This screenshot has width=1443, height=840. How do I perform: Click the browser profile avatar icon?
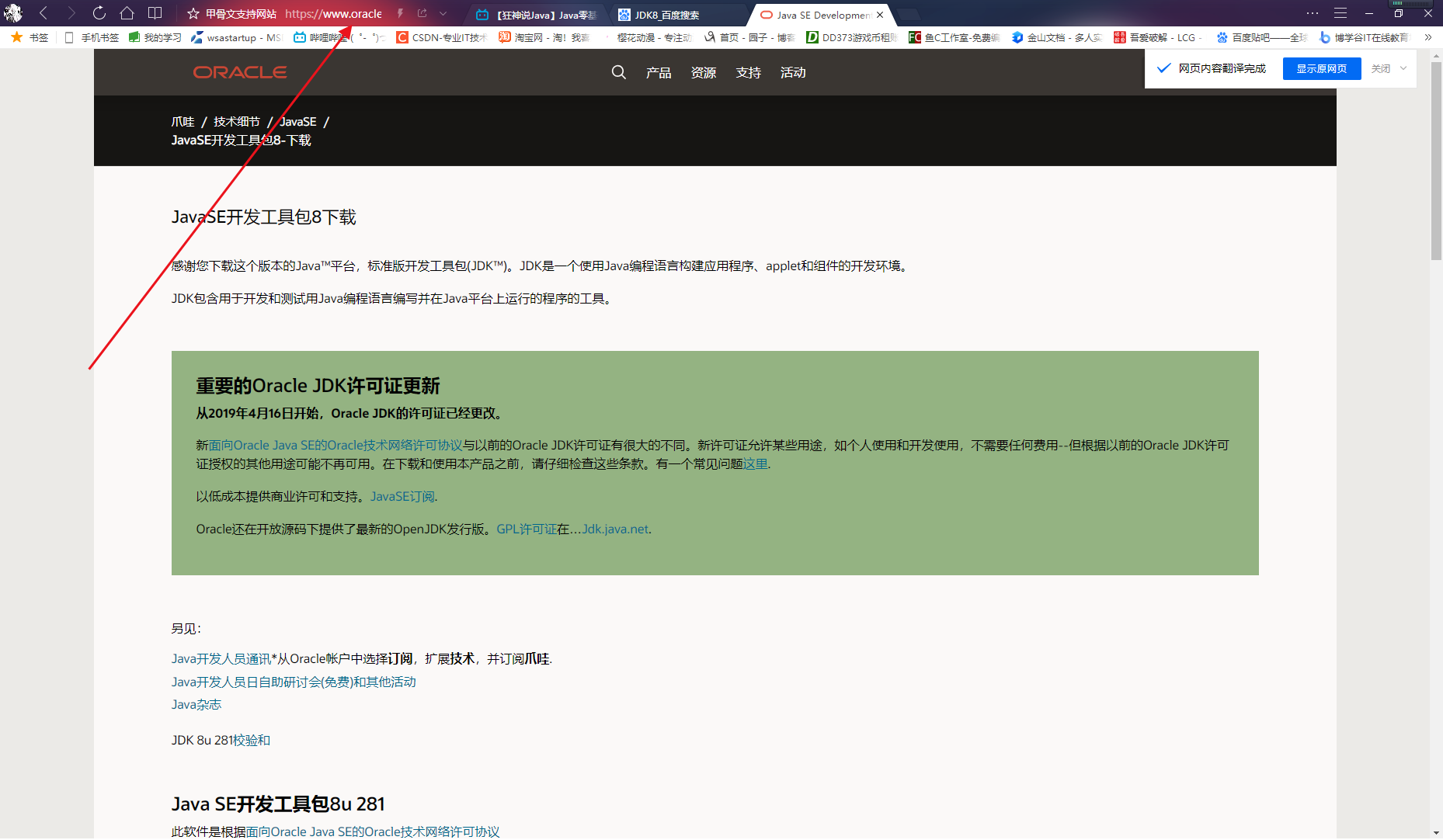(12, 13)
